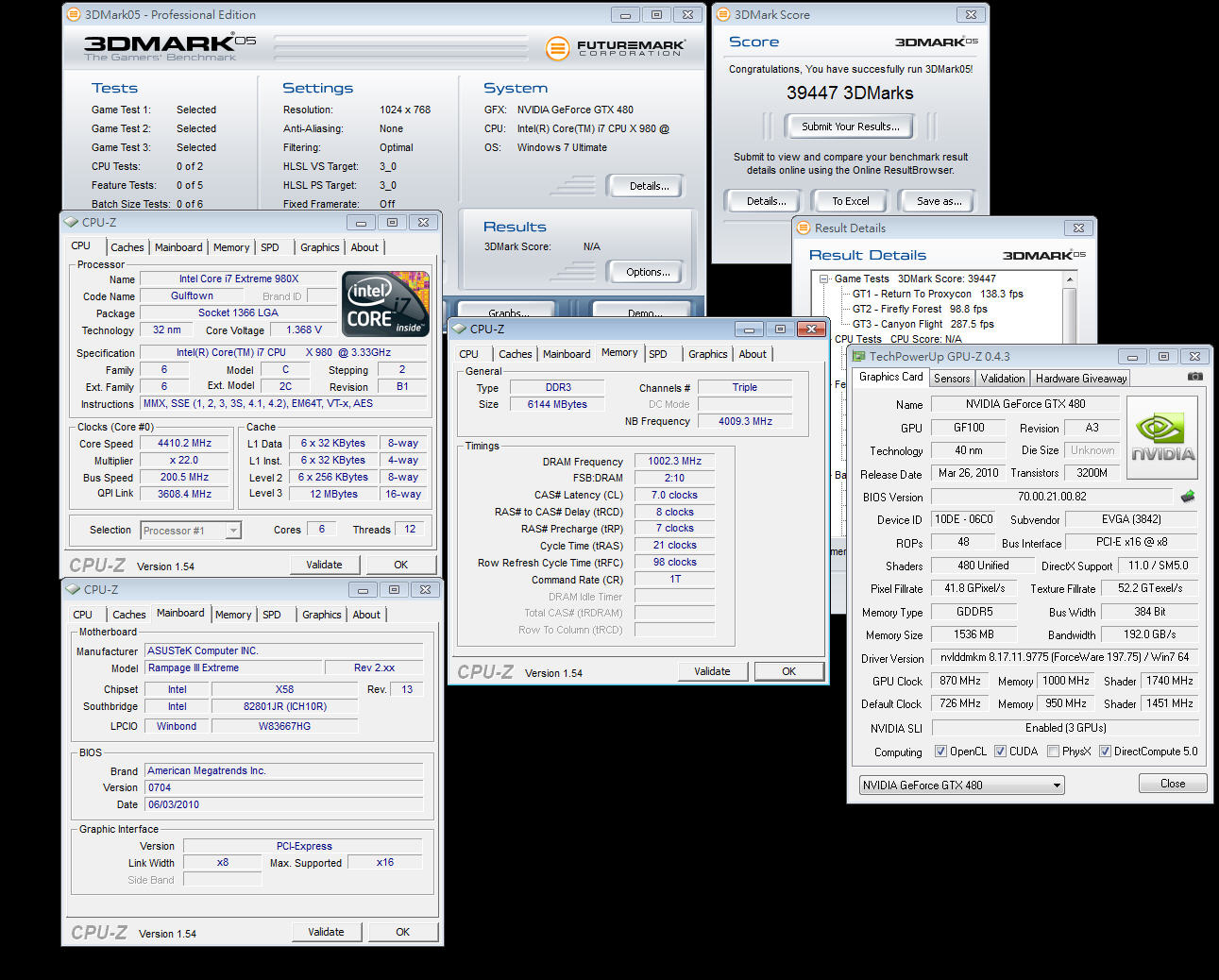Click the To Excel button

851,201
